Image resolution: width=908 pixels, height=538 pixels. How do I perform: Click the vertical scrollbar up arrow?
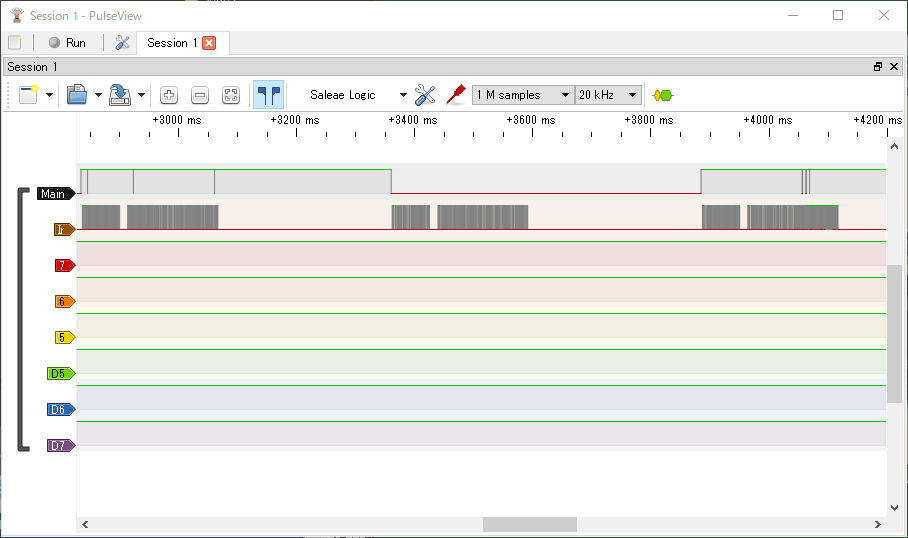(894, 146)
